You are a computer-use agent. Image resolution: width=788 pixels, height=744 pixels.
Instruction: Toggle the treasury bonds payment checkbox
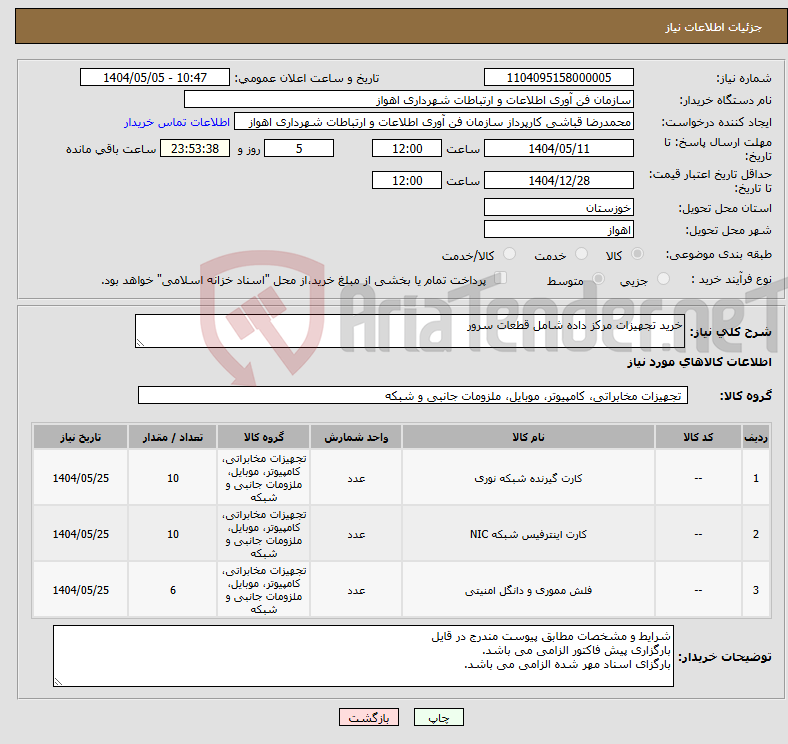(x=501, y=278)
